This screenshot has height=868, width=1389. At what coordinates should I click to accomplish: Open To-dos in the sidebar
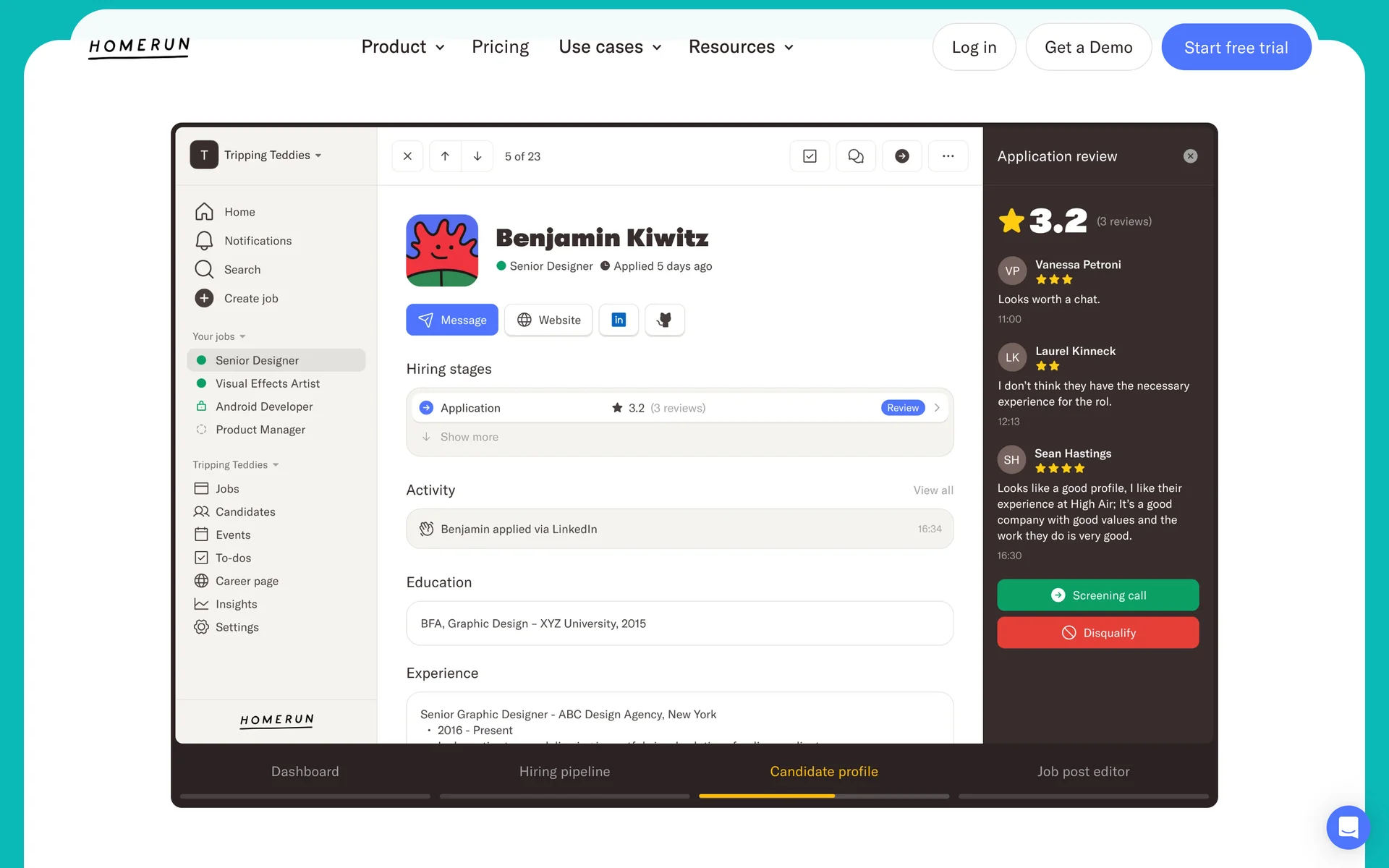pyautogui.click(x=233, y=558)
